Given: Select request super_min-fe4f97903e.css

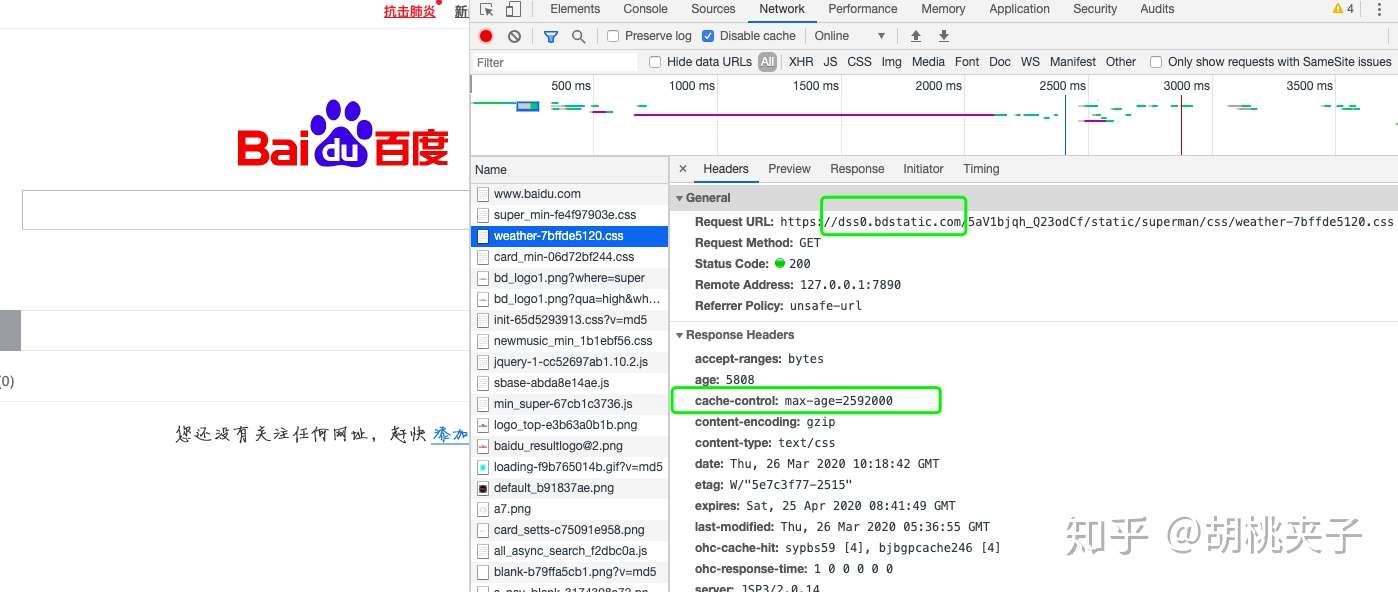Looking at the screenshot, I should point(569,215).
